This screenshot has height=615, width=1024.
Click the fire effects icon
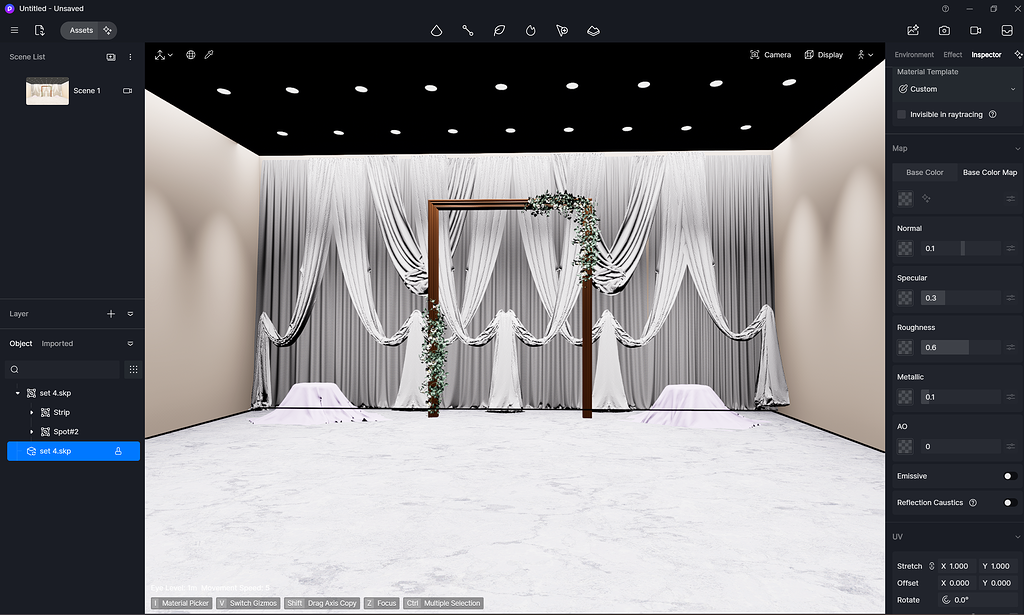point(531,30)
